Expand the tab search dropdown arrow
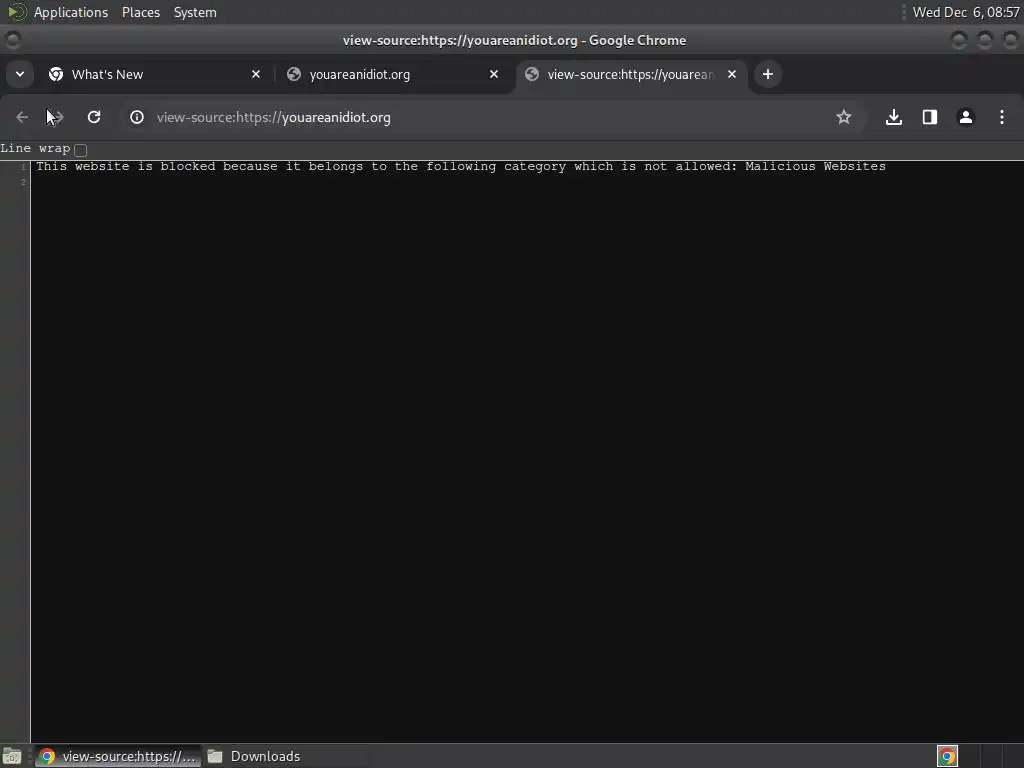The width and height of the screenshot is (1024, 768). [20, 74]
